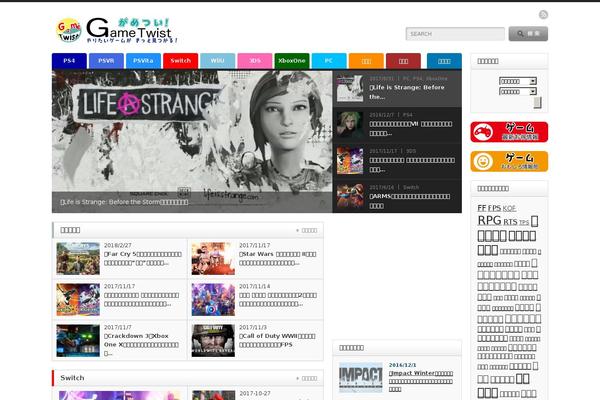This screenshot has height=400, width=600.
Task: Open the FPS tag link
Action: [x=494, y=208]
